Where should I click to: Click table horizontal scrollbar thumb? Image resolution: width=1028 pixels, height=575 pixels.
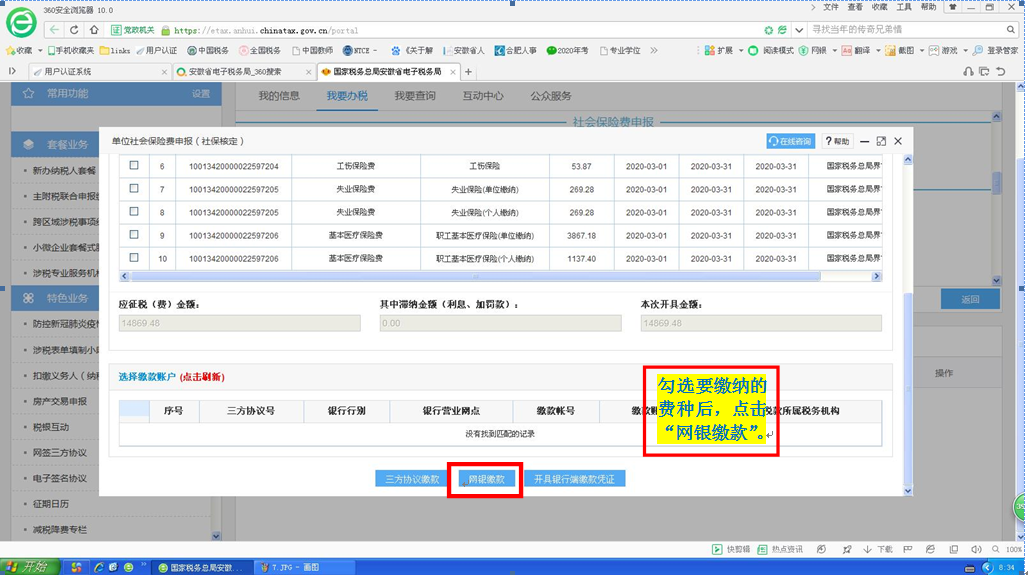click(475, 277)
